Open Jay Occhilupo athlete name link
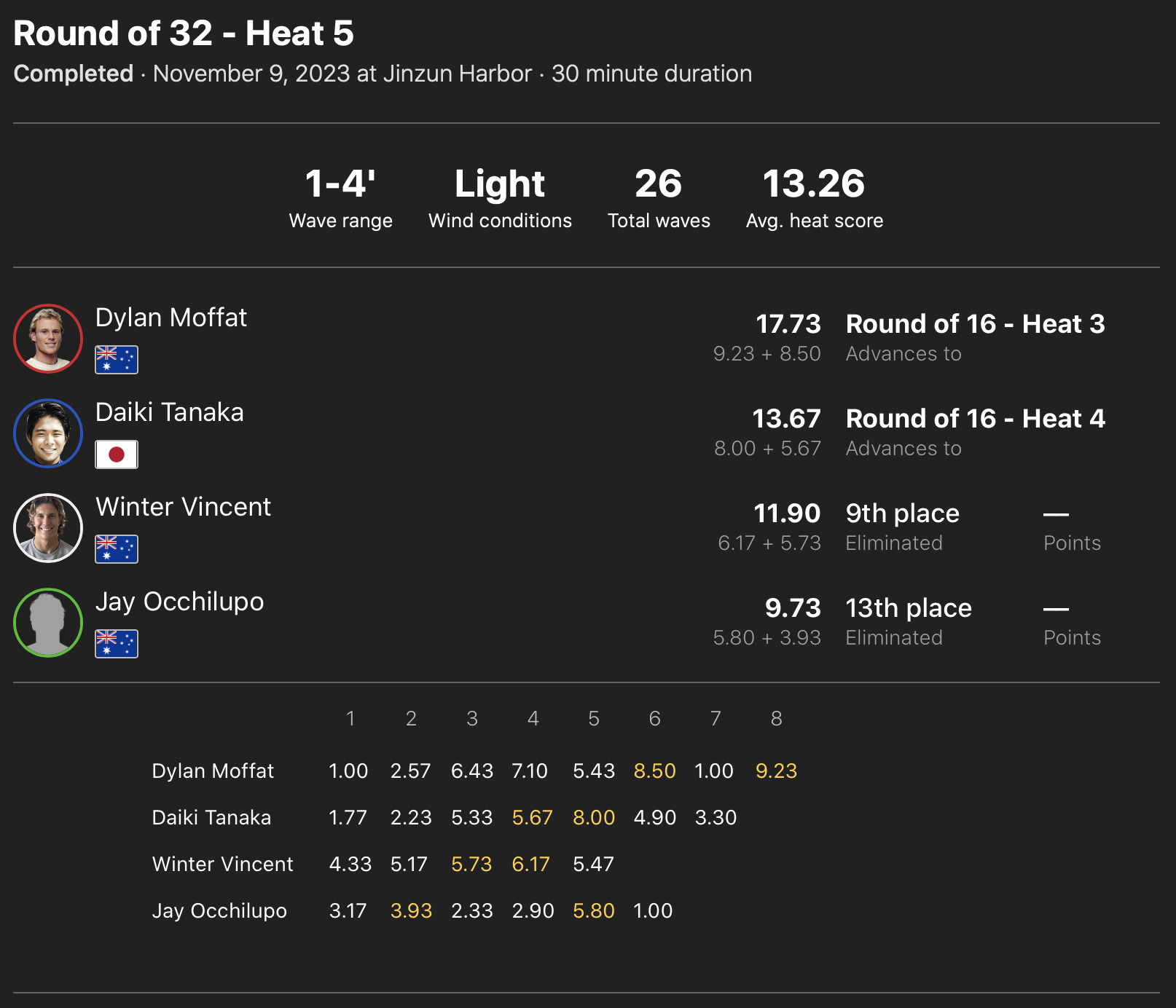Viewport: 1176px width, 1008px height. click(x=179, y=602)
